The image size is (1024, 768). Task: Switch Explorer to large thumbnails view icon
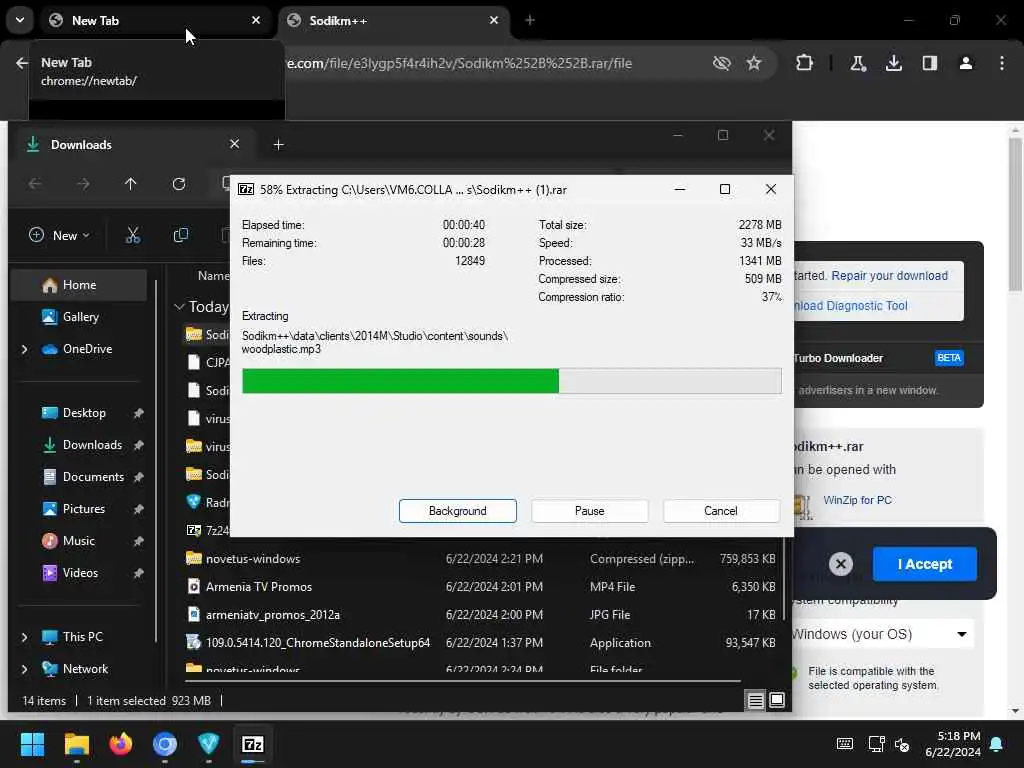(x=776, y=701)
